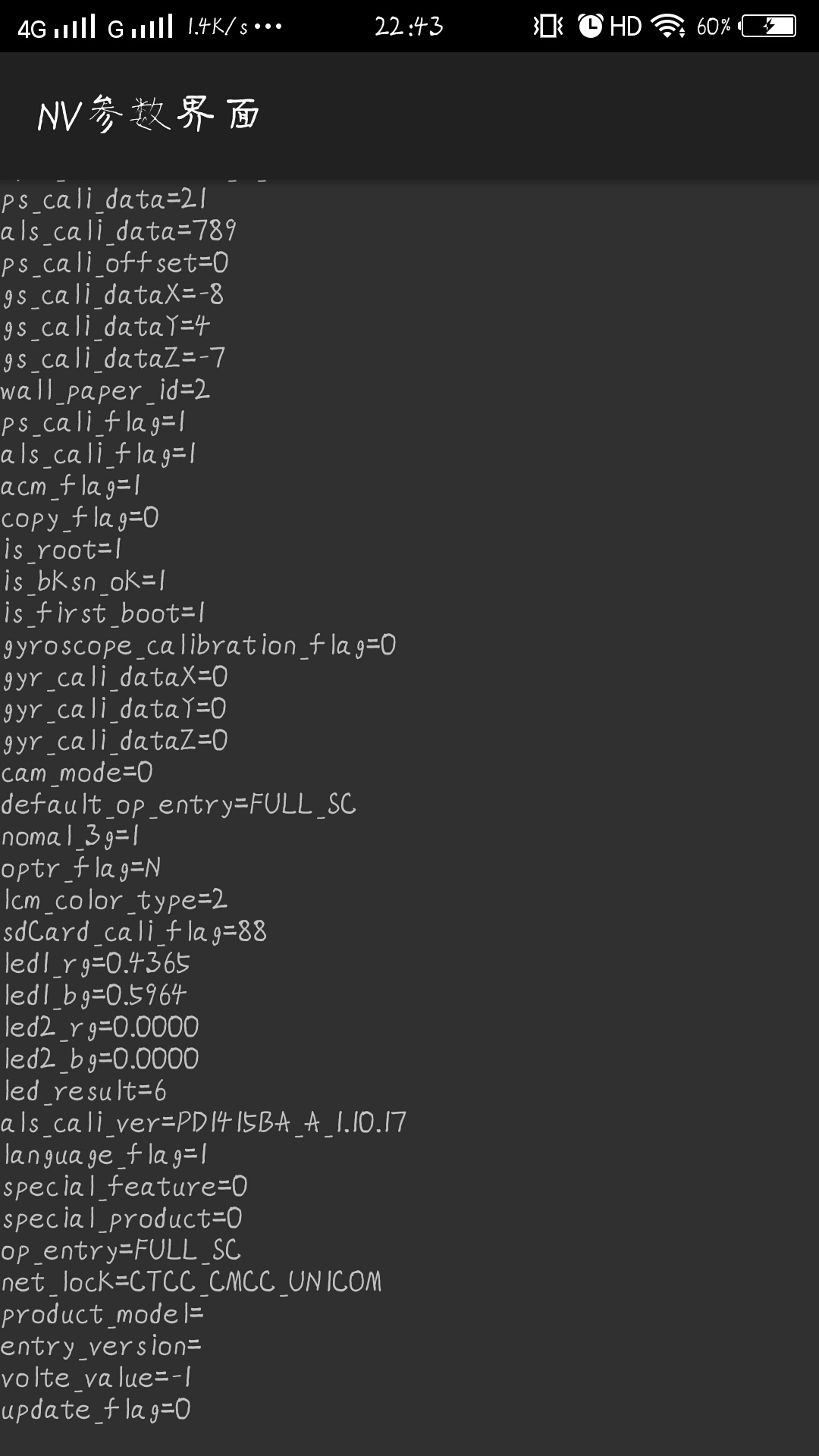Tap the 22:43 clock in status bar
The width and height of the screenshot is (819, 1456).
(x=409, y=27)
